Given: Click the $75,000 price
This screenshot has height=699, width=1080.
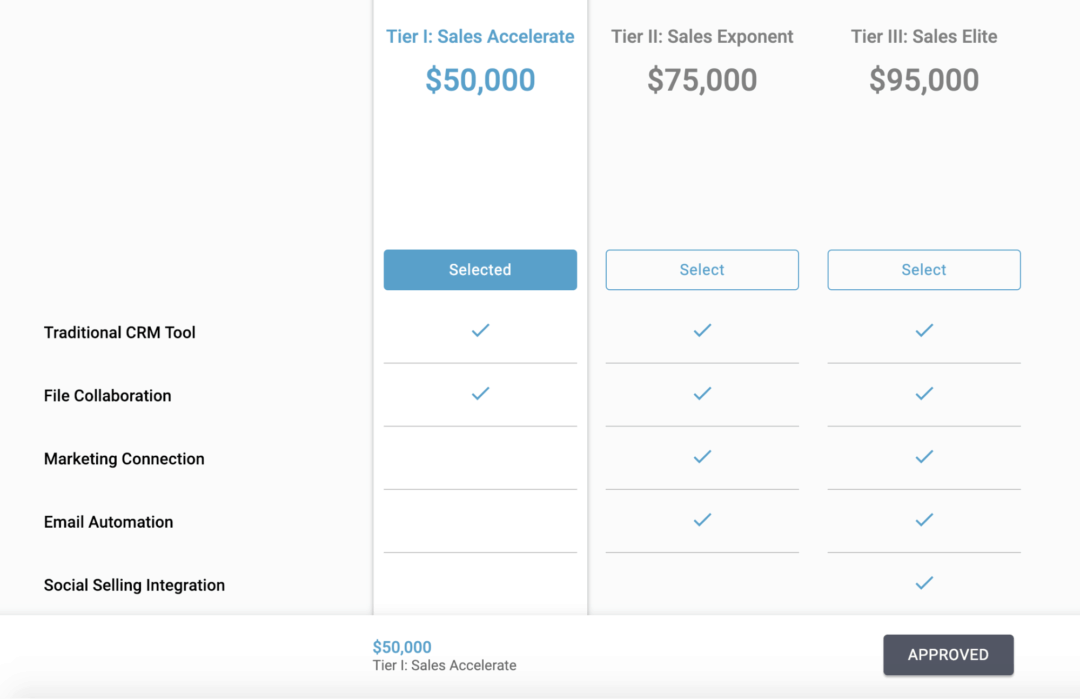Looking at the screenshot, I should [702, 80].
